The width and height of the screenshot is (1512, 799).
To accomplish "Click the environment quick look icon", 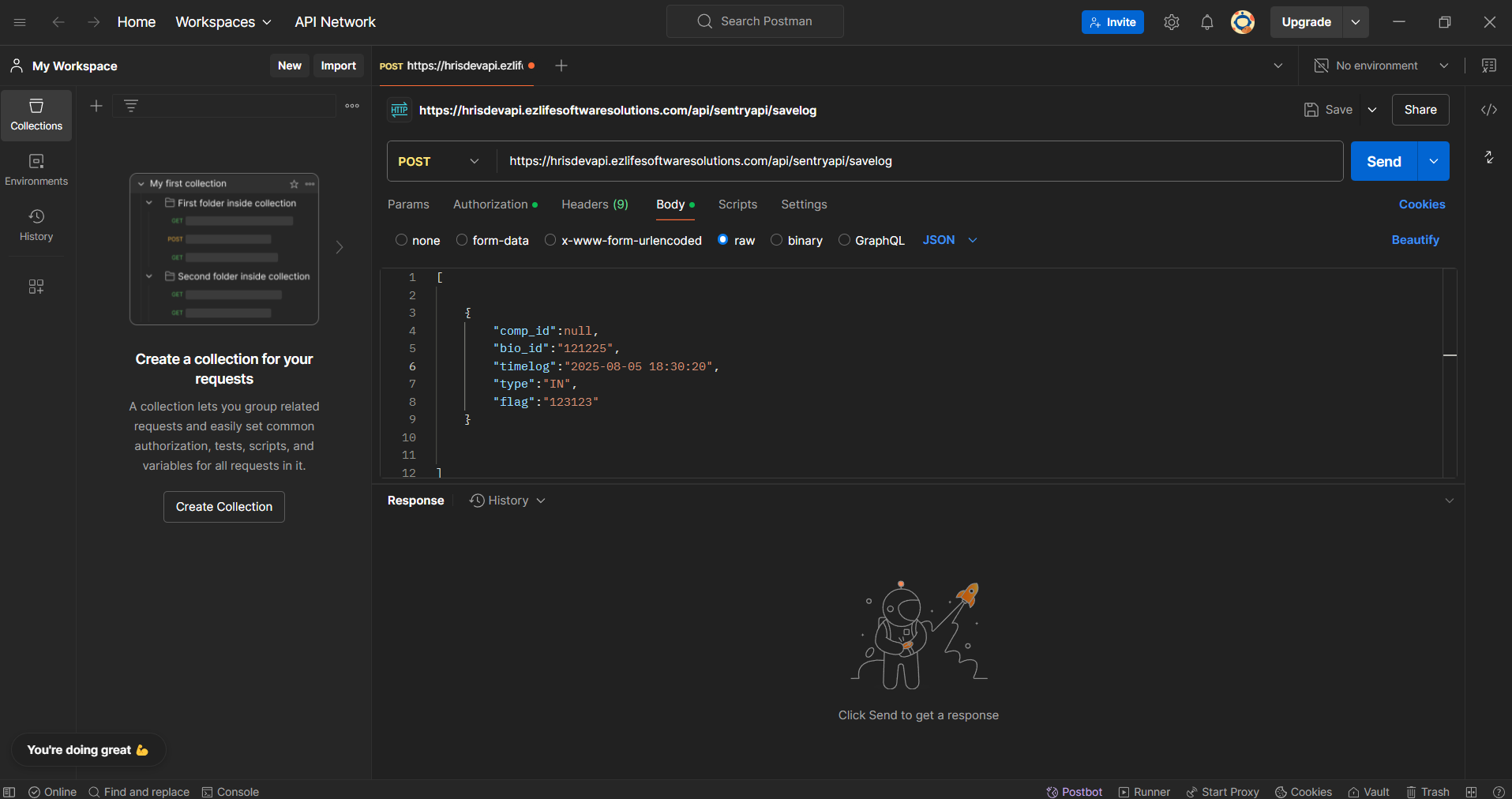I will click(x=1489, y=66).
